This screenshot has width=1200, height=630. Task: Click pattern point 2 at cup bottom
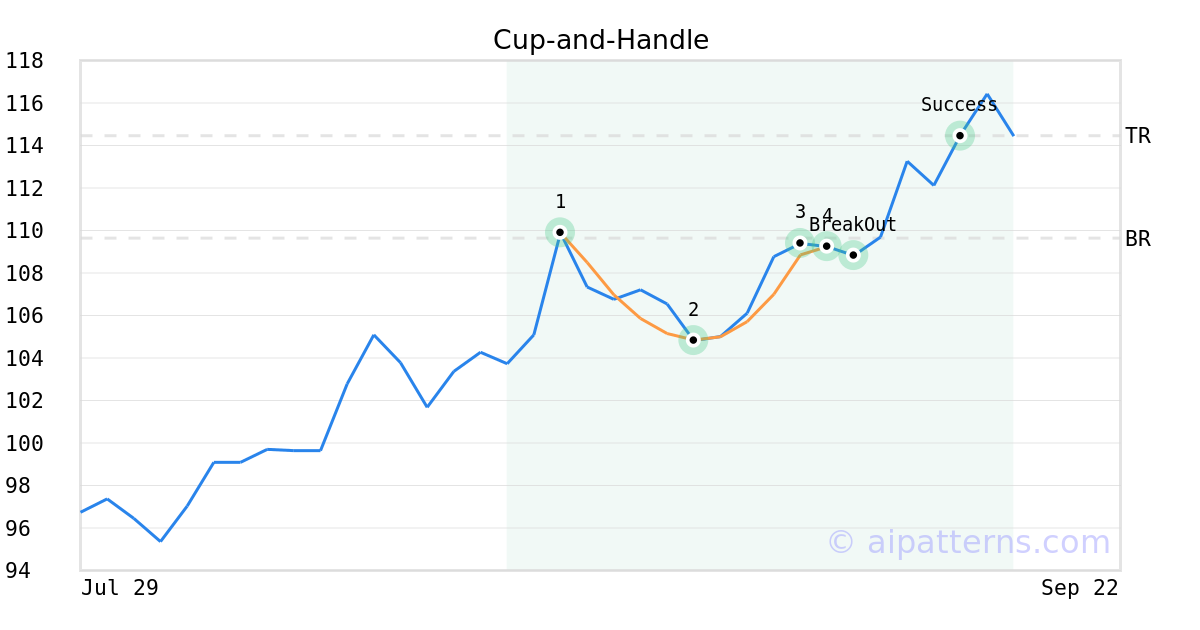tap(693, 340)
